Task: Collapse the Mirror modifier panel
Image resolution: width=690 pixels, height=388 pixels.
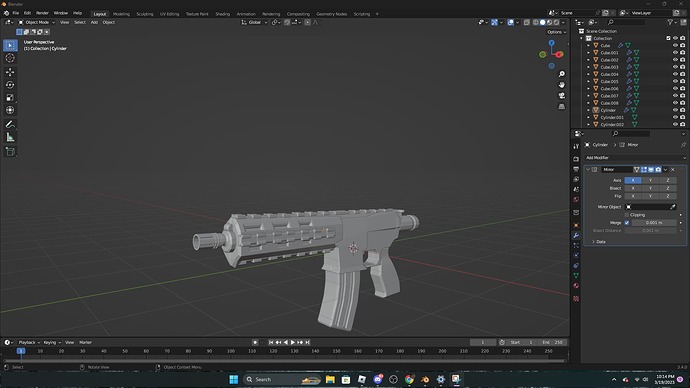Action: 588,169
